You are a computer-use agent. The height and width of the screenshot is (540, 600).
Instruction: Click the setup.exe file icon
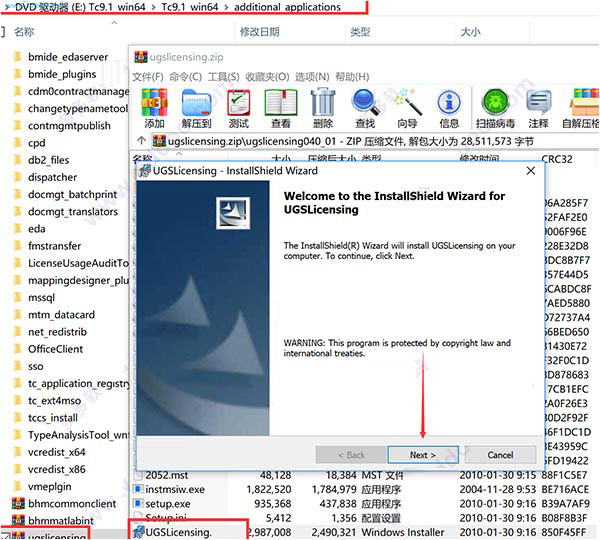click(138, 504)
